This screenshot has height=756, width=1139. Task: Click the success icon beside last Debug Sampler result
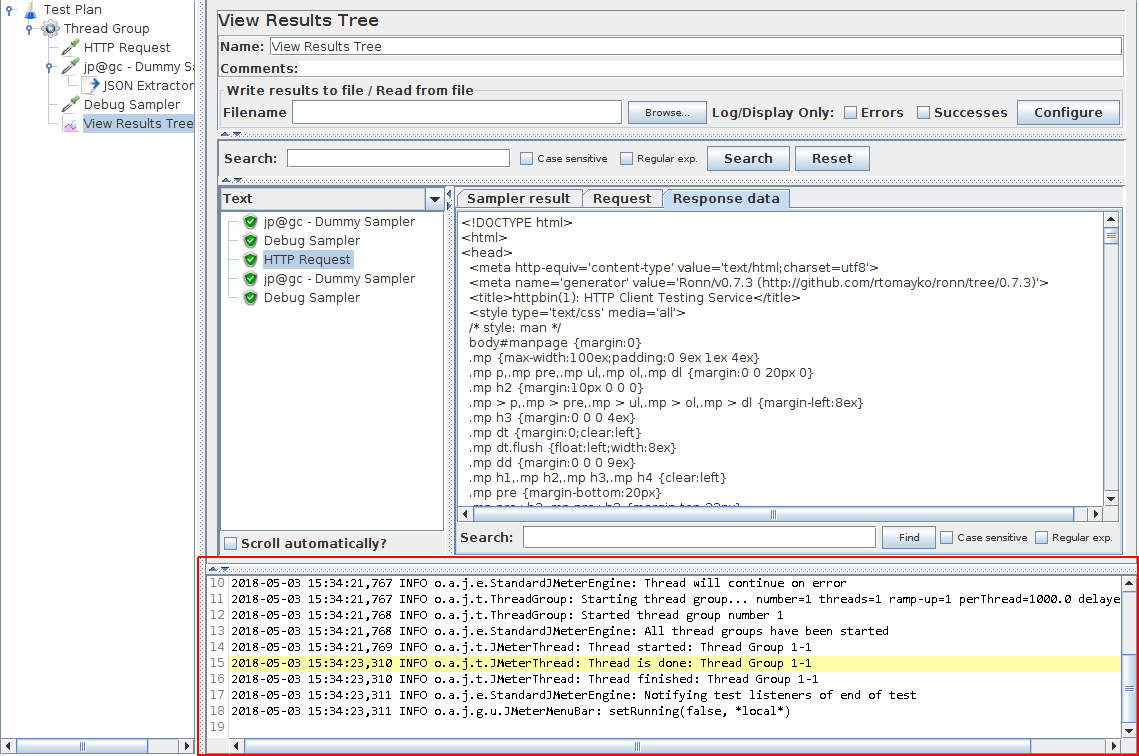pos(250,297)
